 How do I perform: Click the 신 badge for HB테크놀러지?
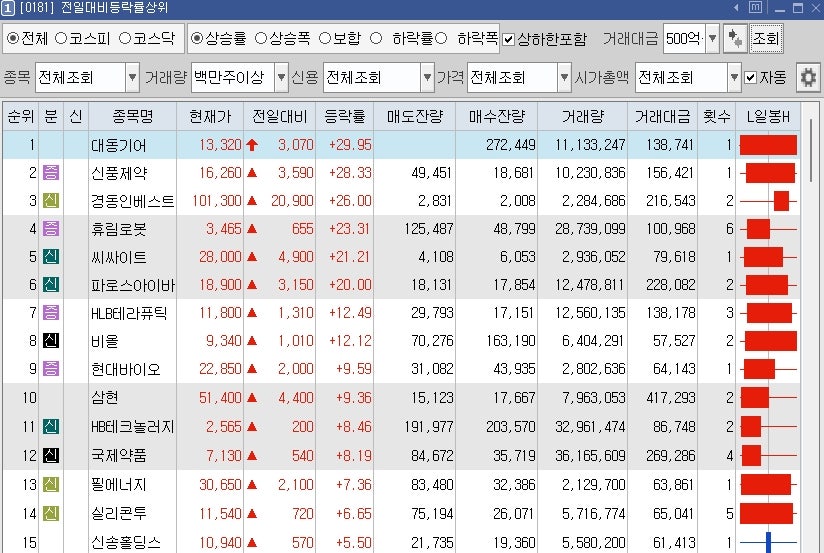pos(51,426)
